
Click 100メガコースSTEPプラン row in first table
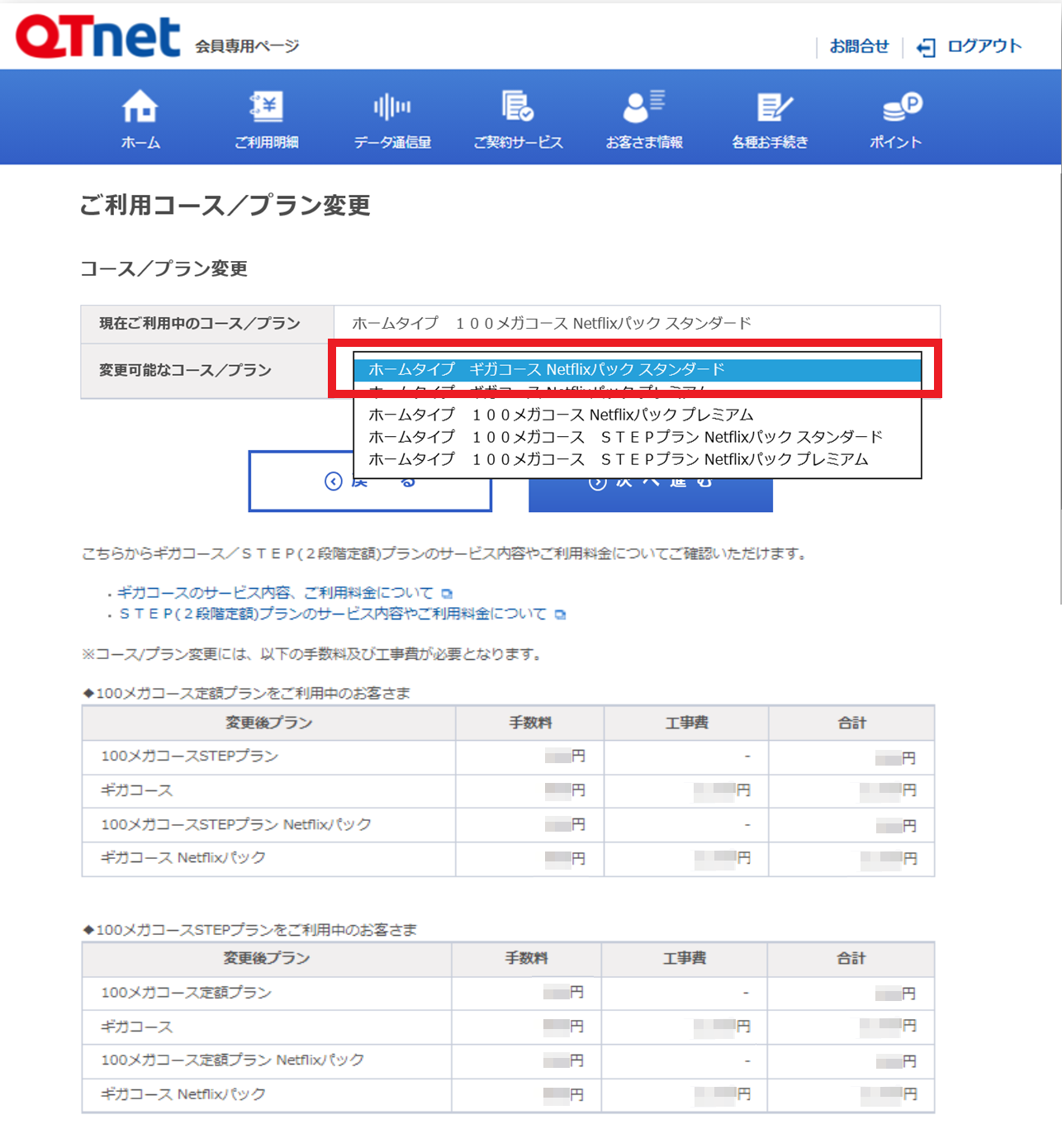tap(508, 757)
